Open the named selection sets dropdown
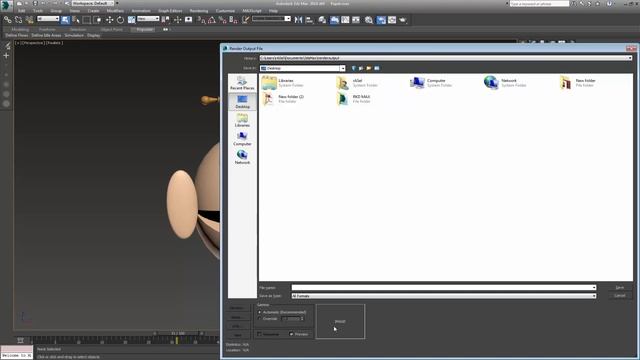 click(x=271, y=18)
